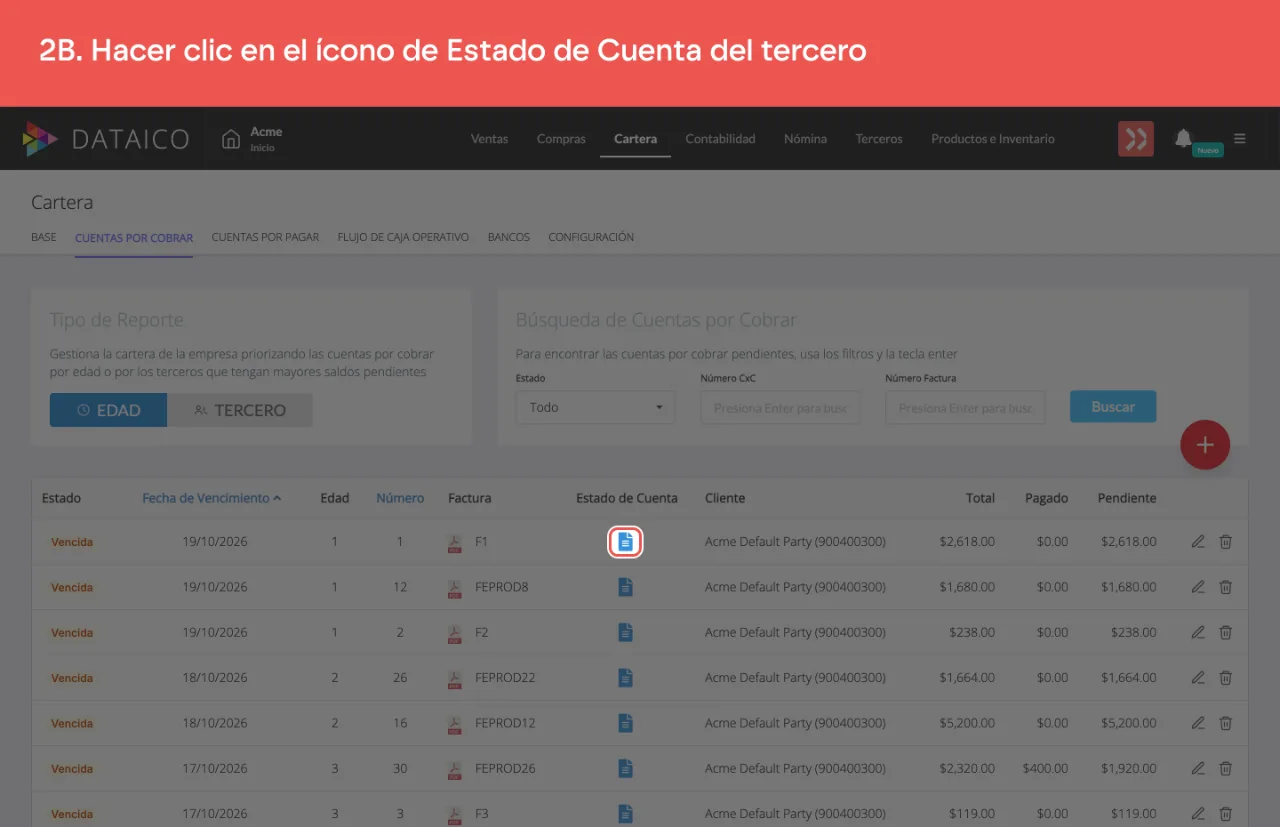The image size is (1280, 827).
Task: Edit the FEPROD8 row with pencil icon
Action: 1198,587
